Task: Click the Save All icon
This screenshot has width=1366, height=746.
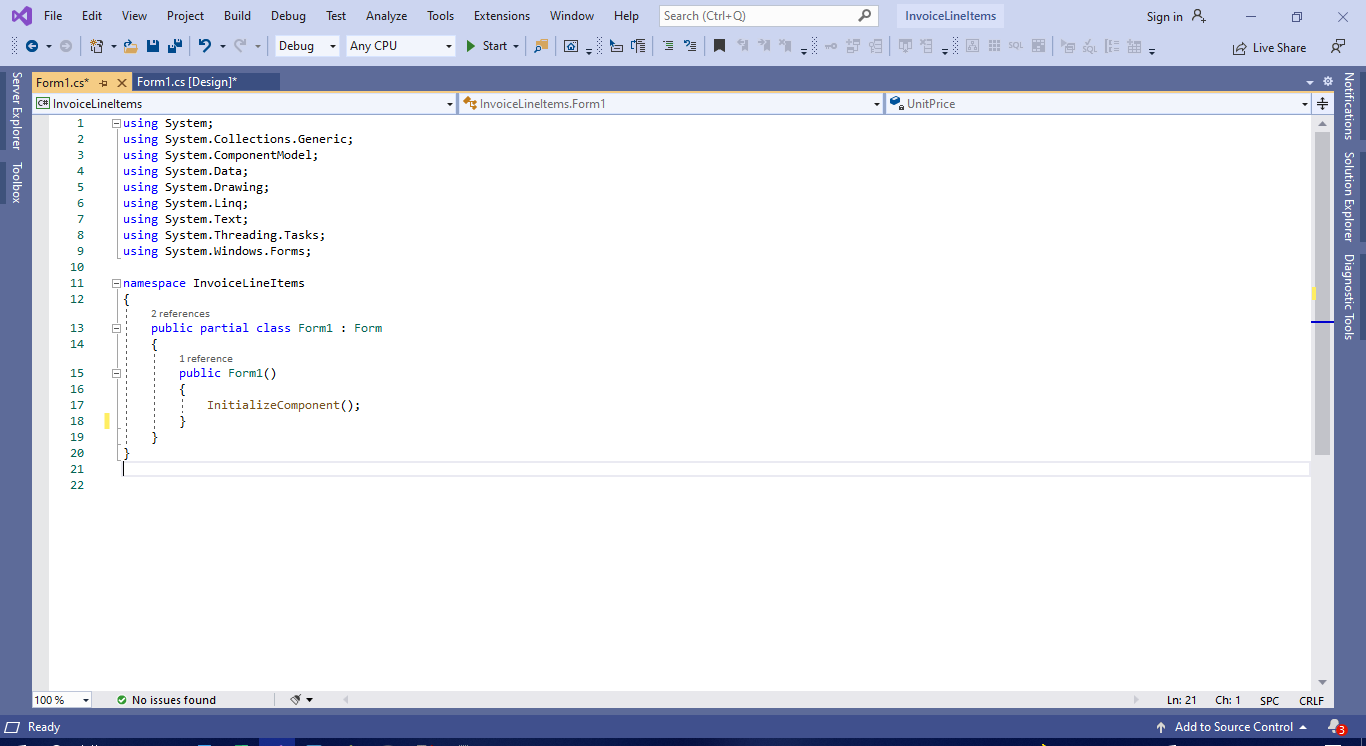Action: [x=175, y=46]
